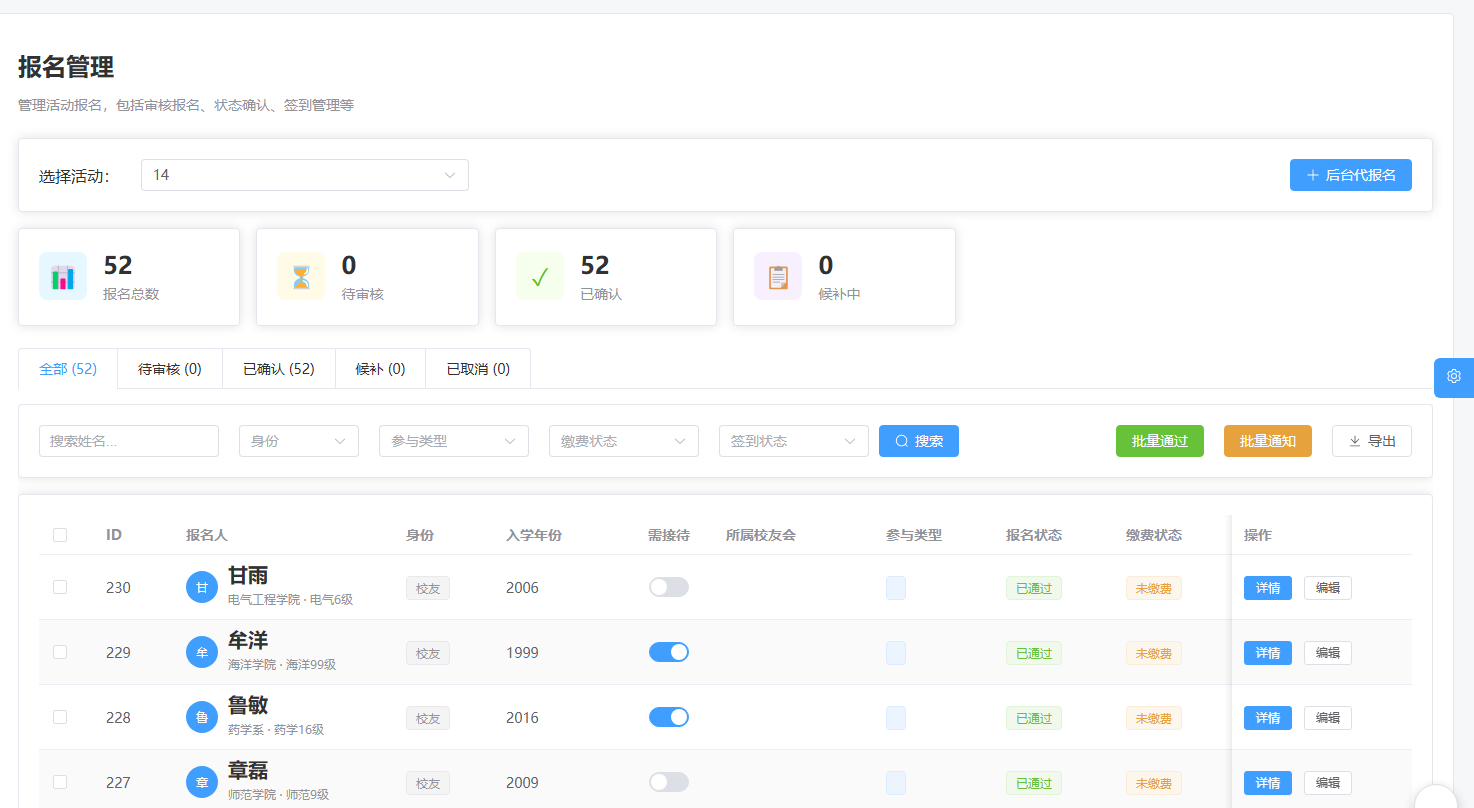Click the avatar icon for 甘雨
This screenshot has height=808, width=1474.
point(202,587)
